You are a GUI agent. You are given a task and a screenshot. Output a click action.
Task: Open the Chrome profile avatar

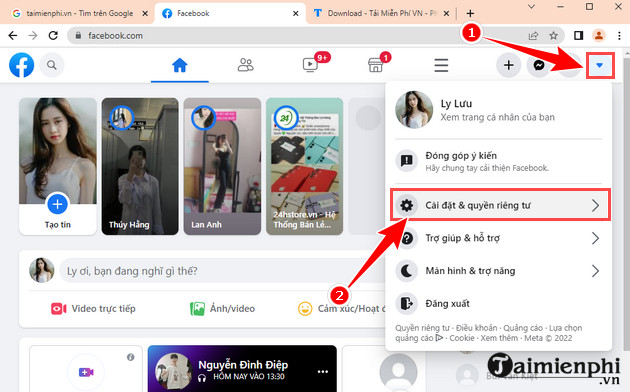(599, 36)
